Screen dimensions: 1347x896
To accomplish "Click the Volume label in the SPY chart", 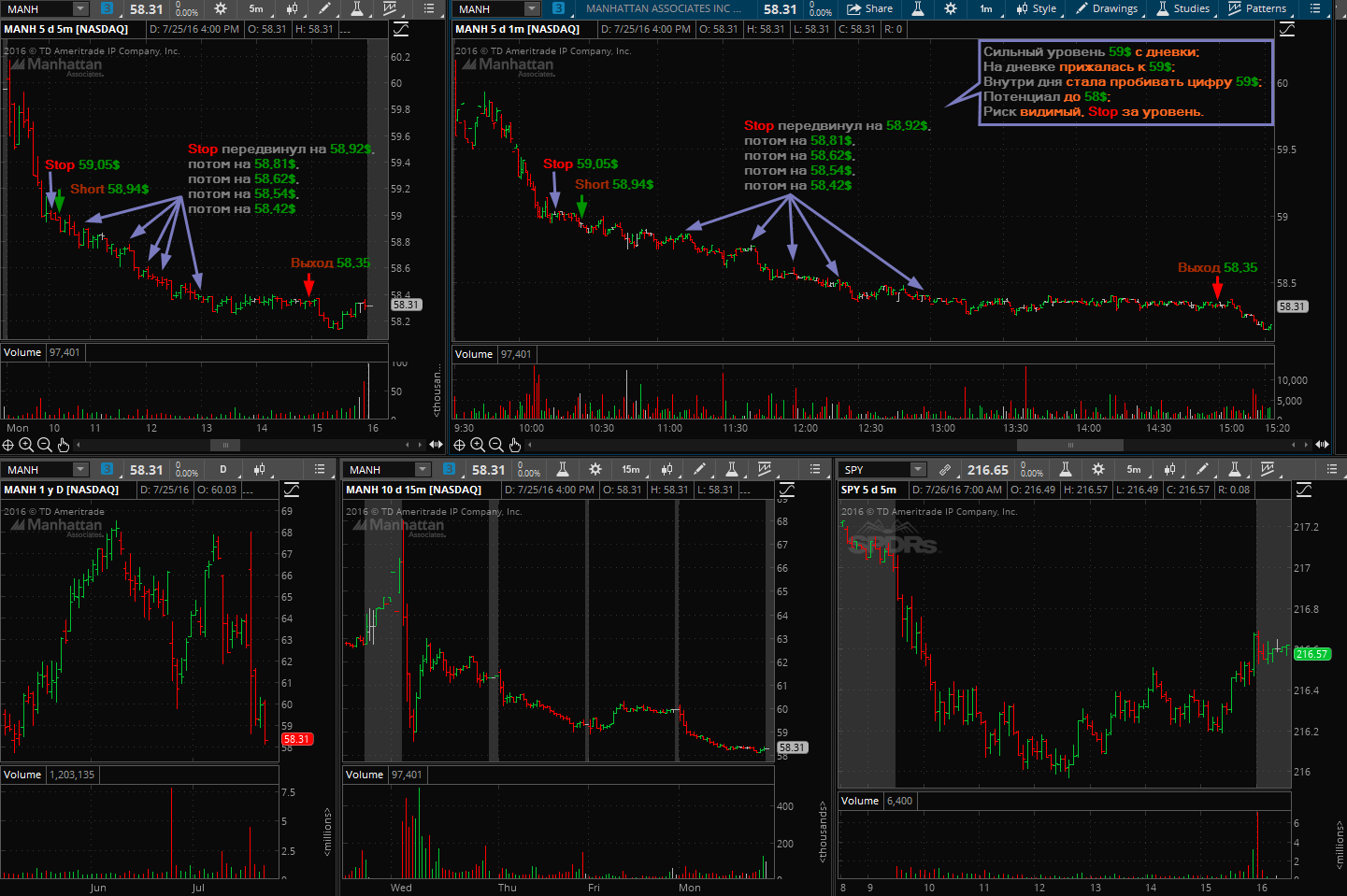I will [x=860, y=801].
